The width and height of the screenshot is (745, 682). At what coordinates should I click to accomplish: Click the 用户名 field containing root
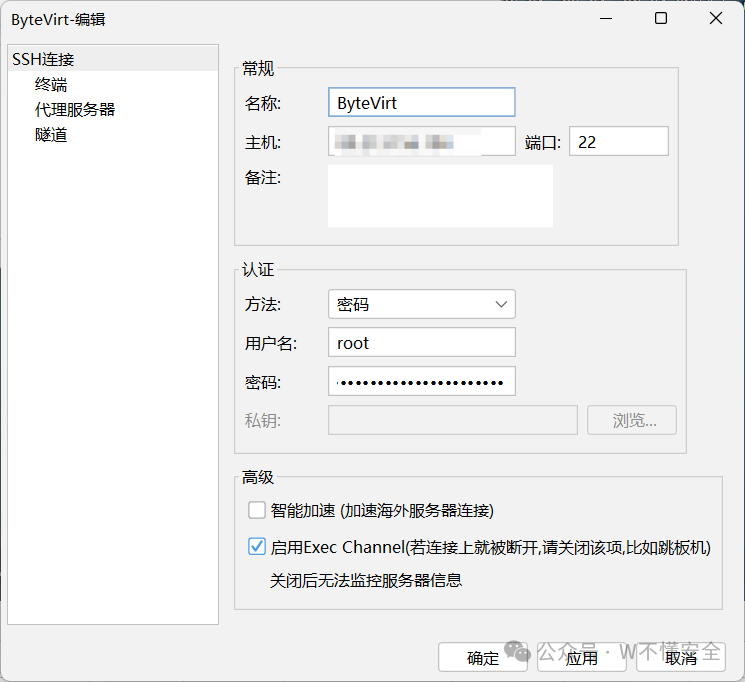point(421,342)
